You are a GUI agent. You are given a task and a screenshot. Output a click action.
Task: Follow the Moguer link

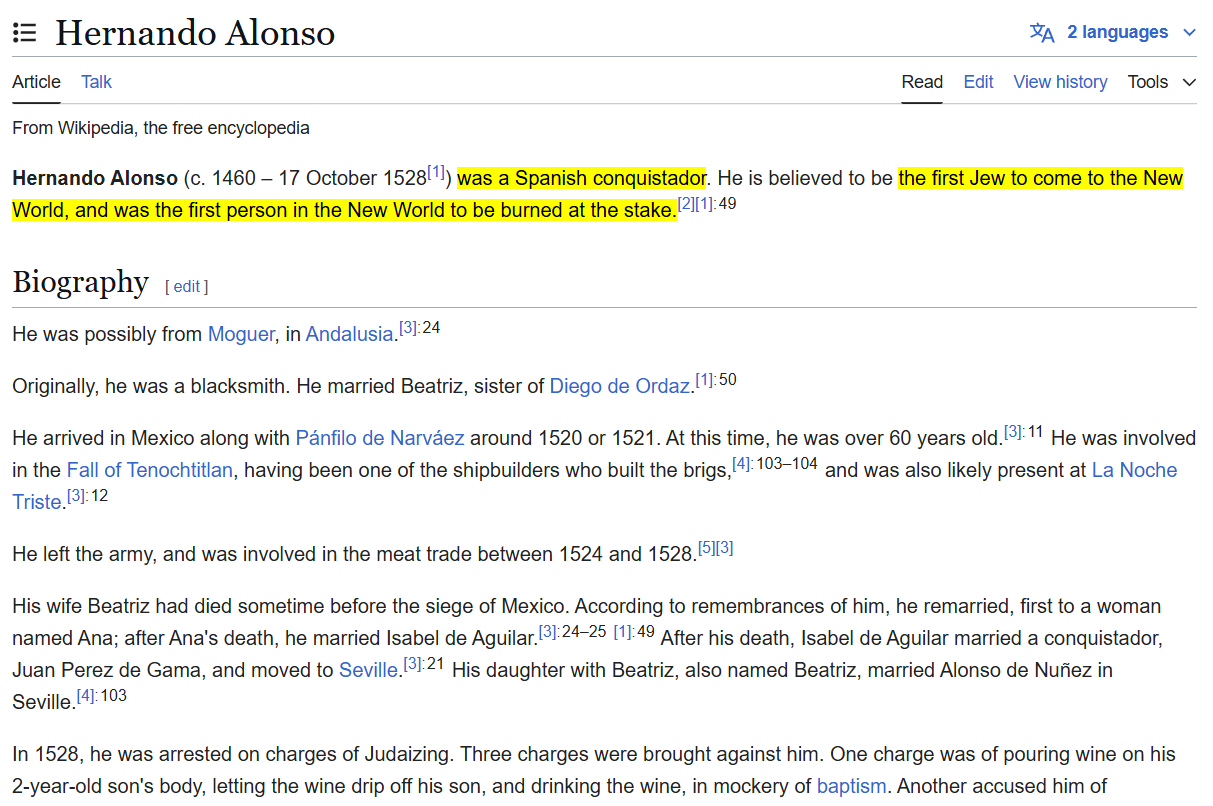pos(240,334)
